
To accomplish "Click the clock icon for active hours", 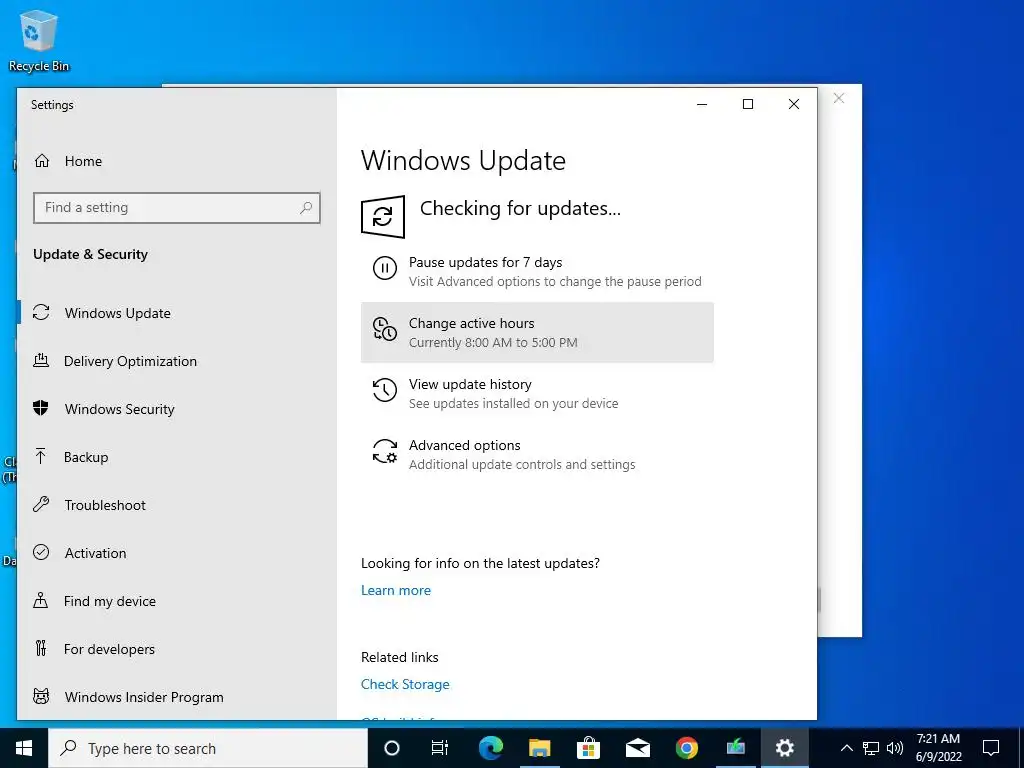I will (x=385, y=328).
